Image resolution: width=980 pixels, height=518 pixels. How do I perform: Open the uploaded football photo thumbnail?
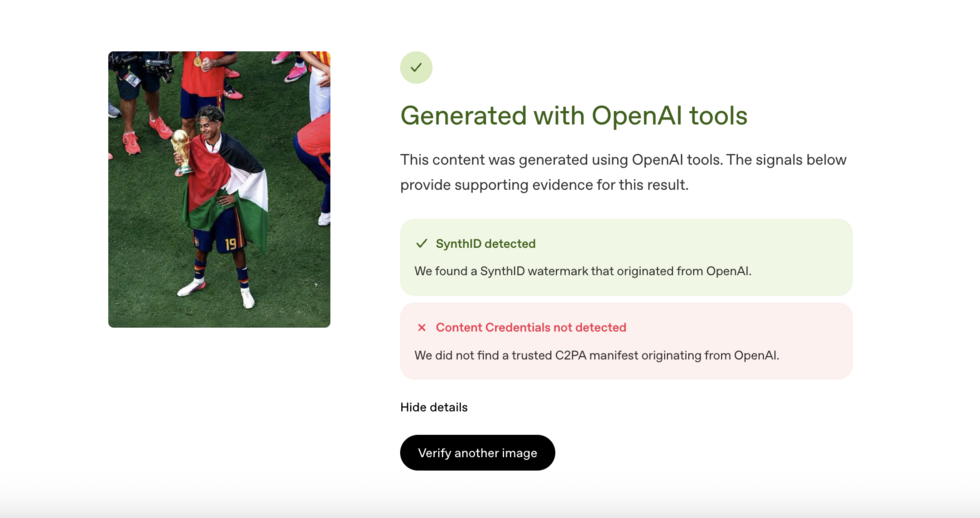pyautogui.click(x=219, y=189)
